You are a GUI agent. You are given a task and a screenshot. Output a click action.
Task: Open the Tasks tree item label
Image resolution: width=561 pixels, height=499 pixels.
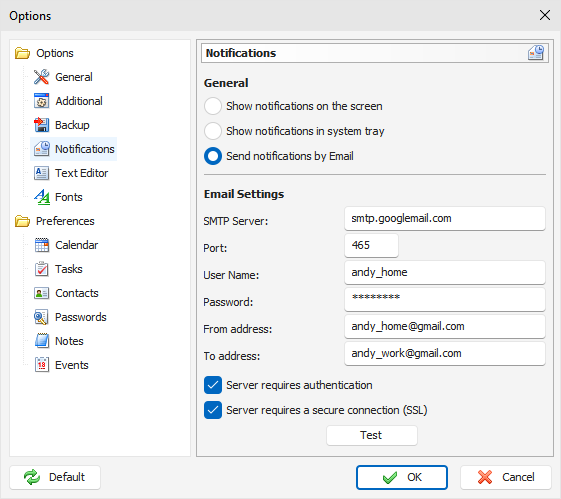(x=69, y=269)
